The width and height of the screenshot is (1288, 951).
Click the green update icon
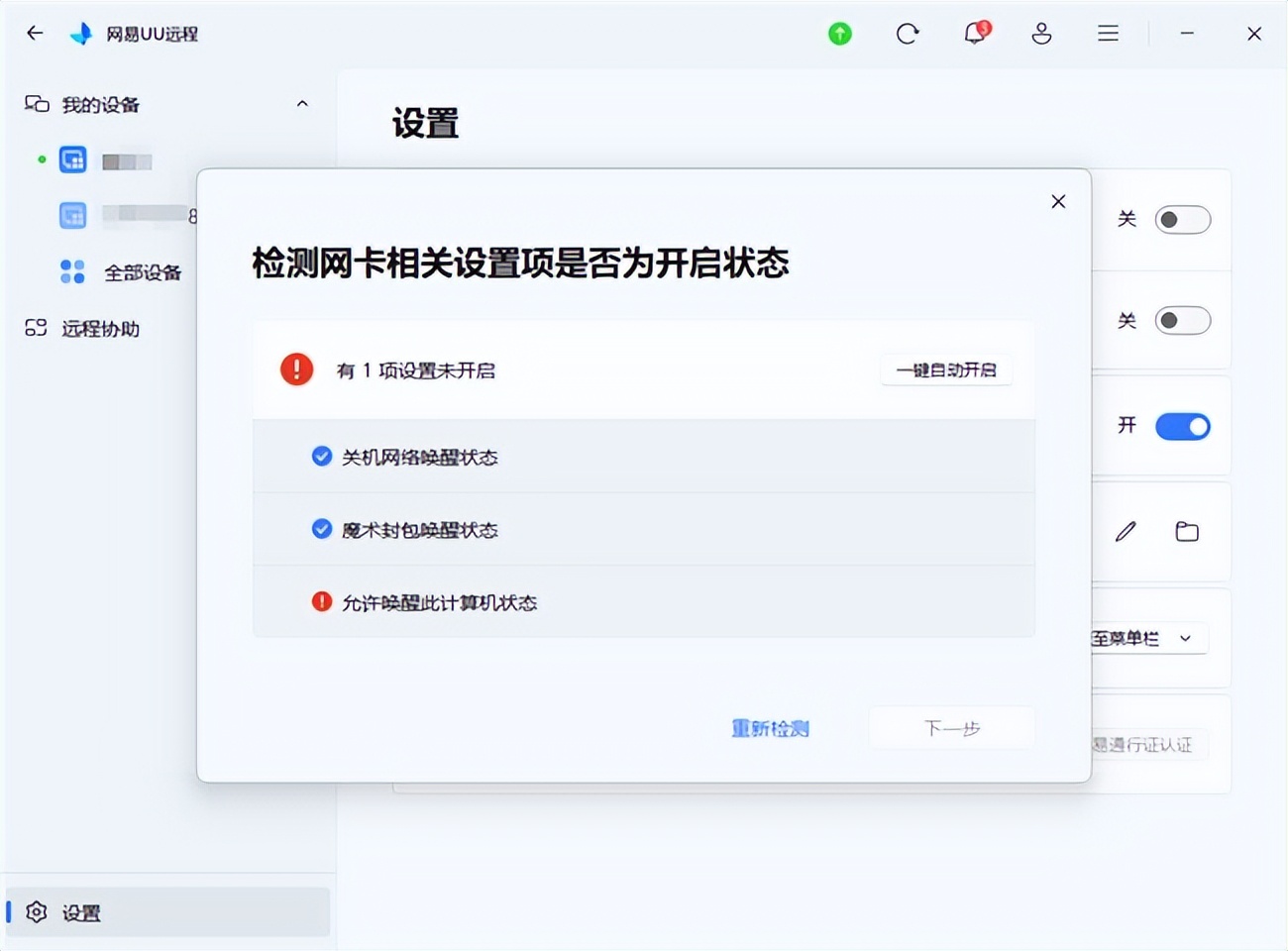839,33
